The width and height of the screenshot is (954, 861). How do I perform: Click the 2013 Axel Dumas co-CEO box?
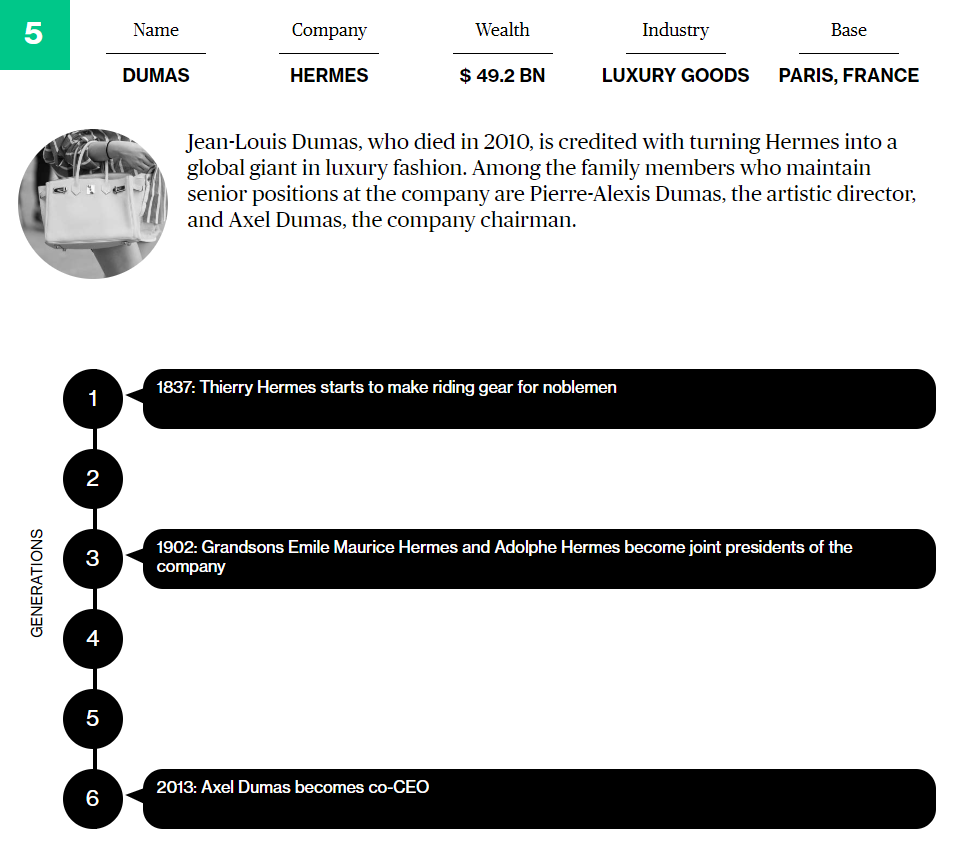[539, 798]
